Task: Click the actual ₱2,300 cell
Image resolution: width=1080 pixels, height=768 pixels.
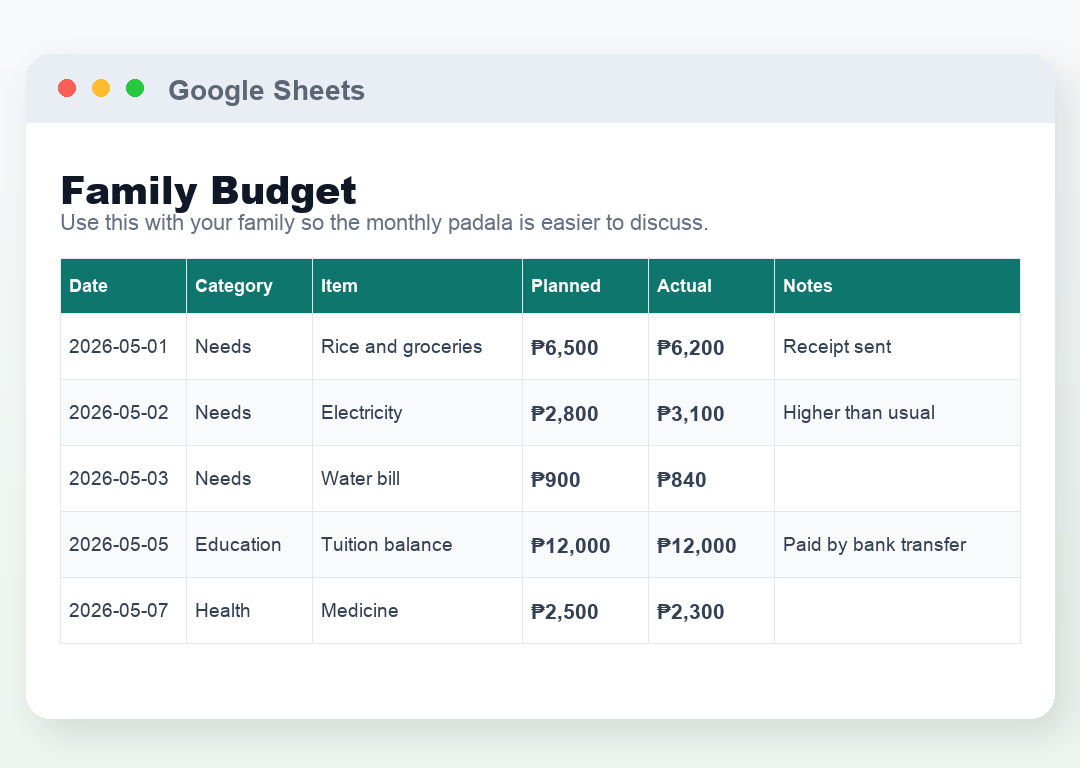Action: (712, 611)
